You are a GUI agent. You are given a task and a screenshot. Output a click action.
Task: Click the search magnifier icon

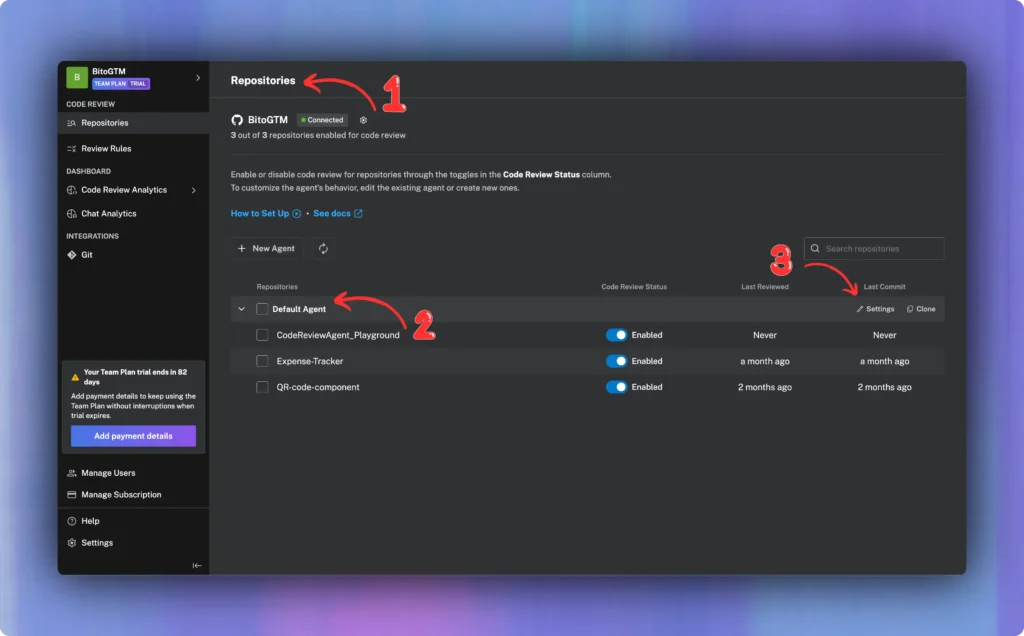click(815, 249)
